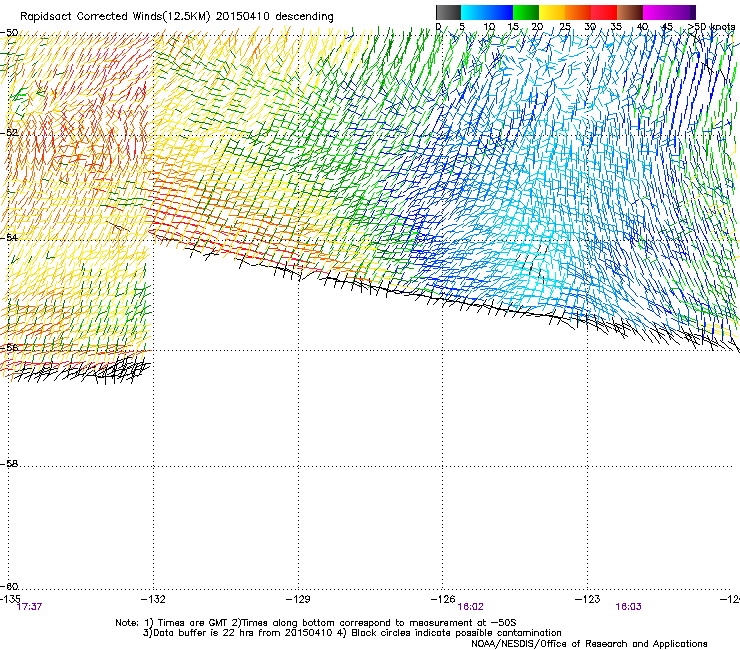Click the legend label '25'
The height and width of the screenshot is (650, 740).
[565, 27]
